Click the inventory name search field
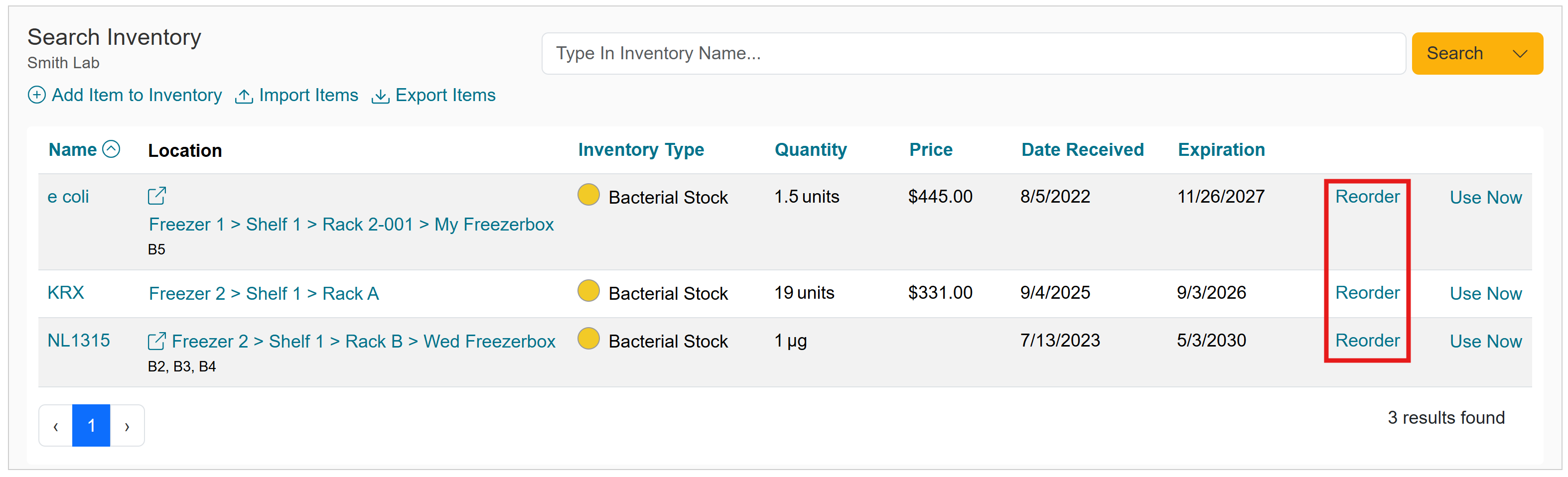This screenshot has height=477, width=1568. (973, 54)
